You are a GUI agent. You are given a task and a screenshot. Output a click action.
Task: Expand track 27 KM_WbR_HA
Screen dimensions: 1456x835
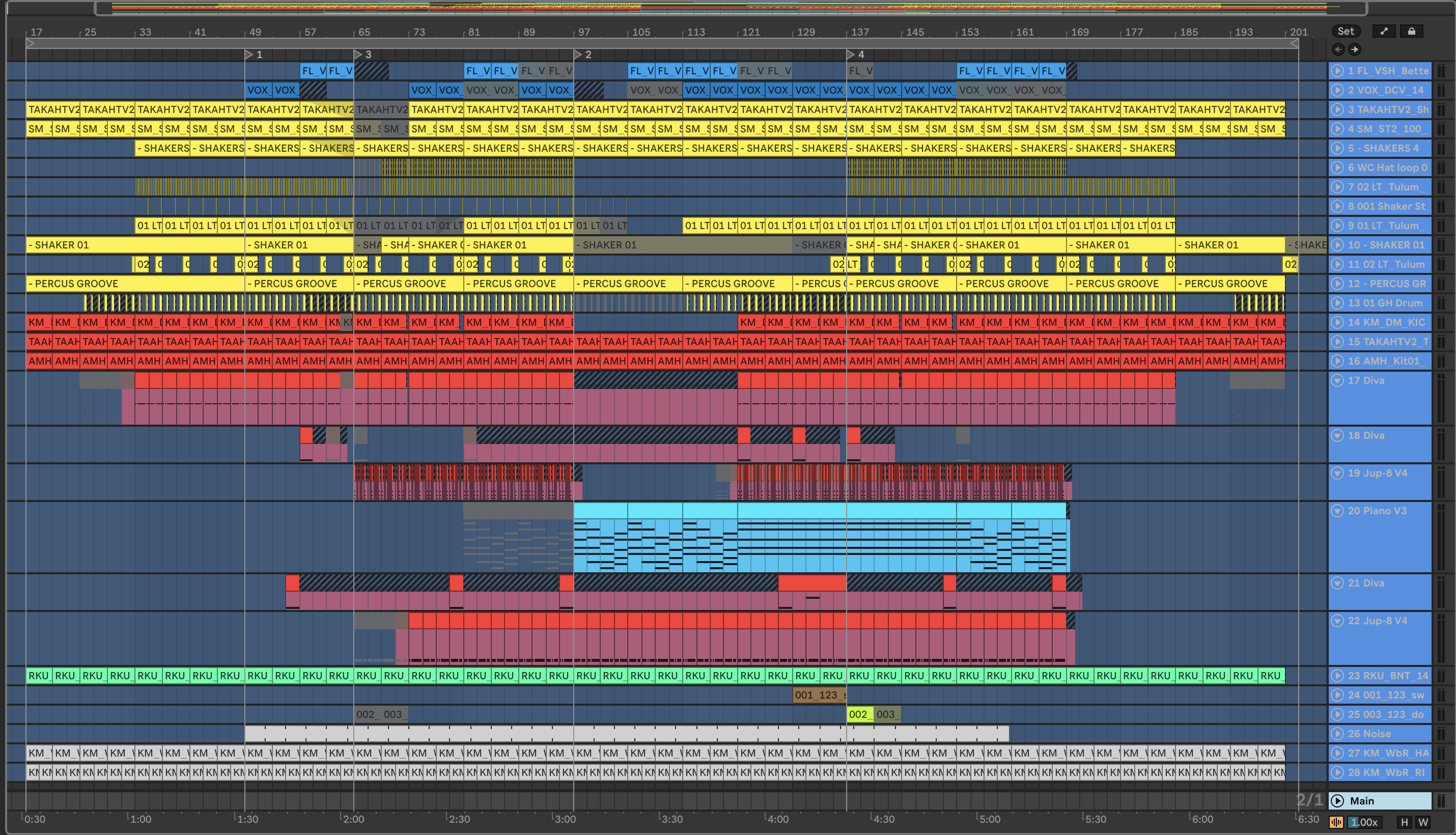[1337, 753]
